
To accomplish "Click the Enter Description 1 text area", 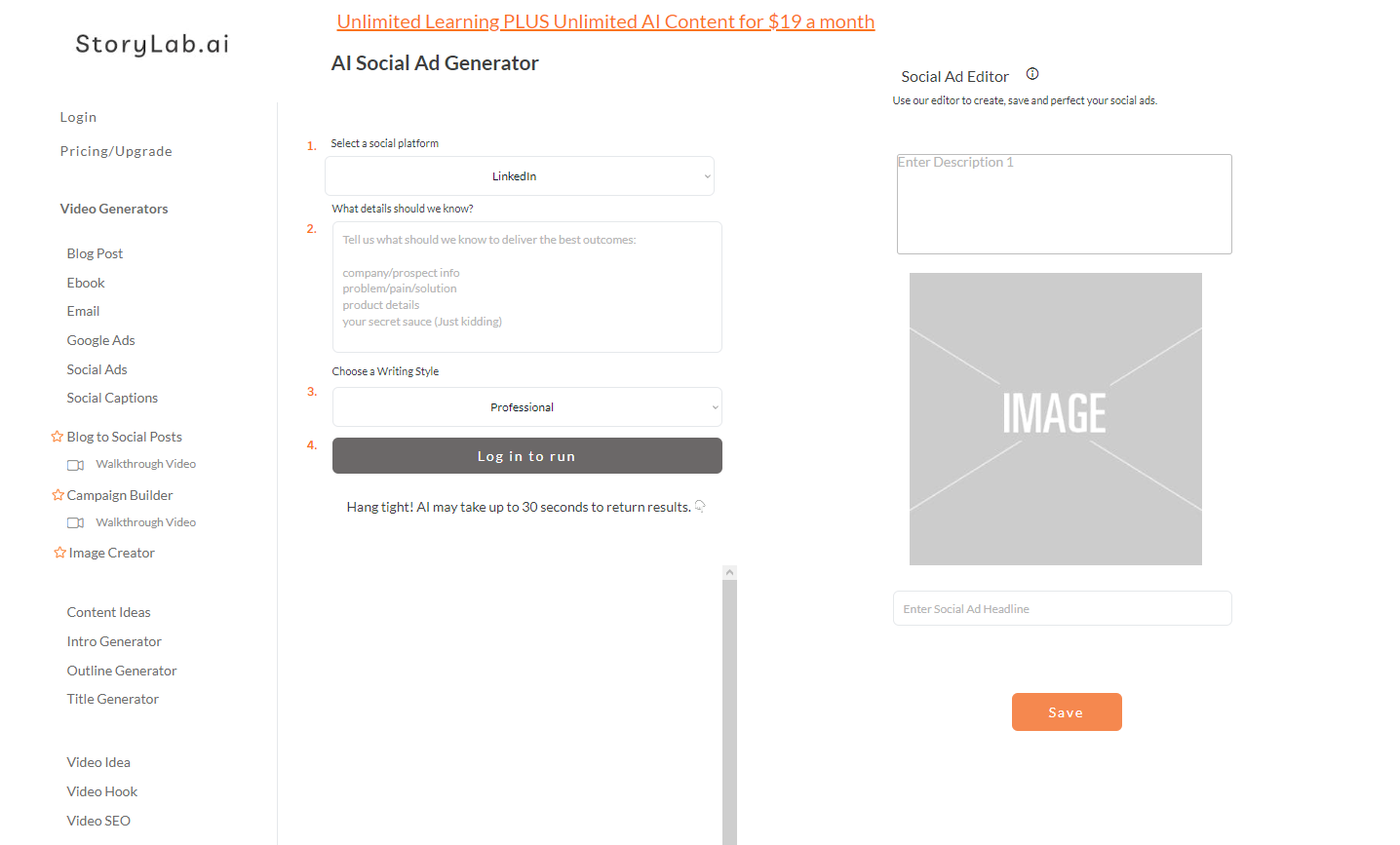I will point(1064,204).
